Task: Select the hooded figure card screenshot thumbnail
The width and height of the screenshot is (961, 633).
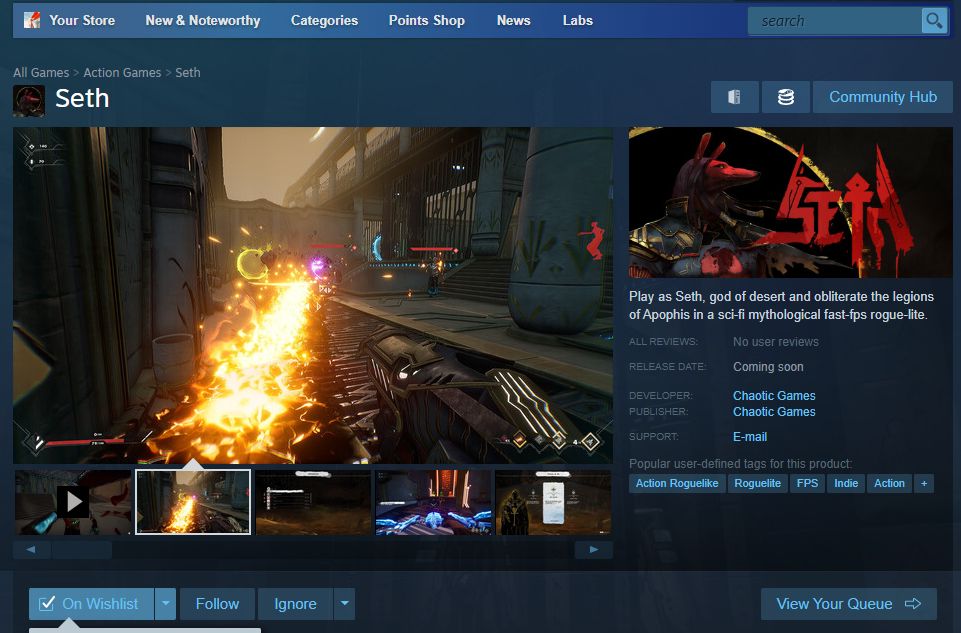Action: click(553, 502)
